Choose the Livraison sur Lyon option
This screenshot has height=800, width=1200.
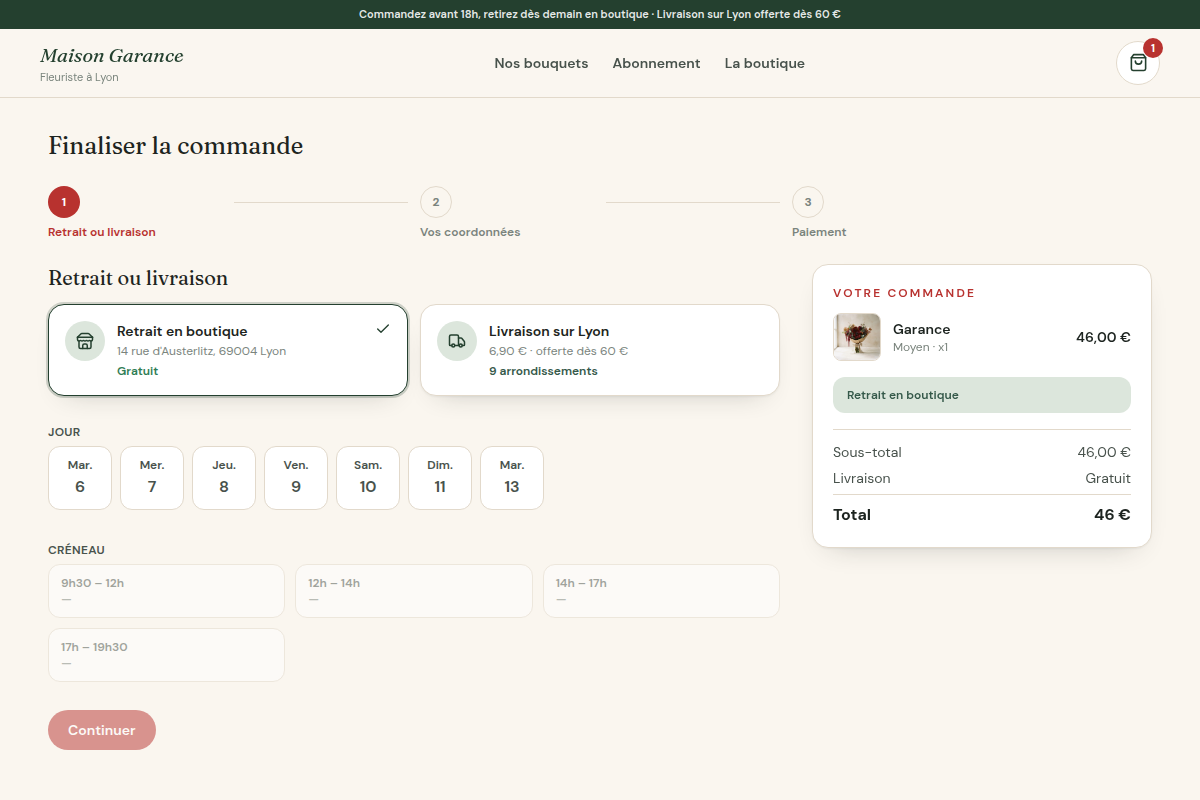pos(600,350)
